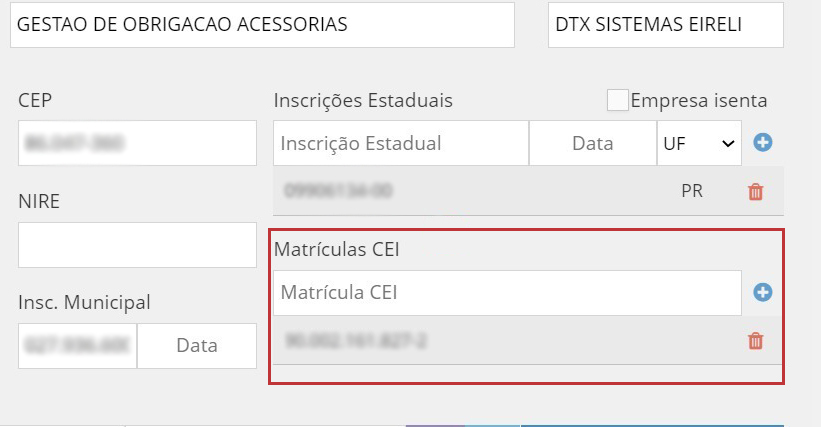This screenshot has width=821, height=427.
Task: Click the GESTAO DE OBRIGACAO ACESSORIAS field
Action: coord(261,25)
